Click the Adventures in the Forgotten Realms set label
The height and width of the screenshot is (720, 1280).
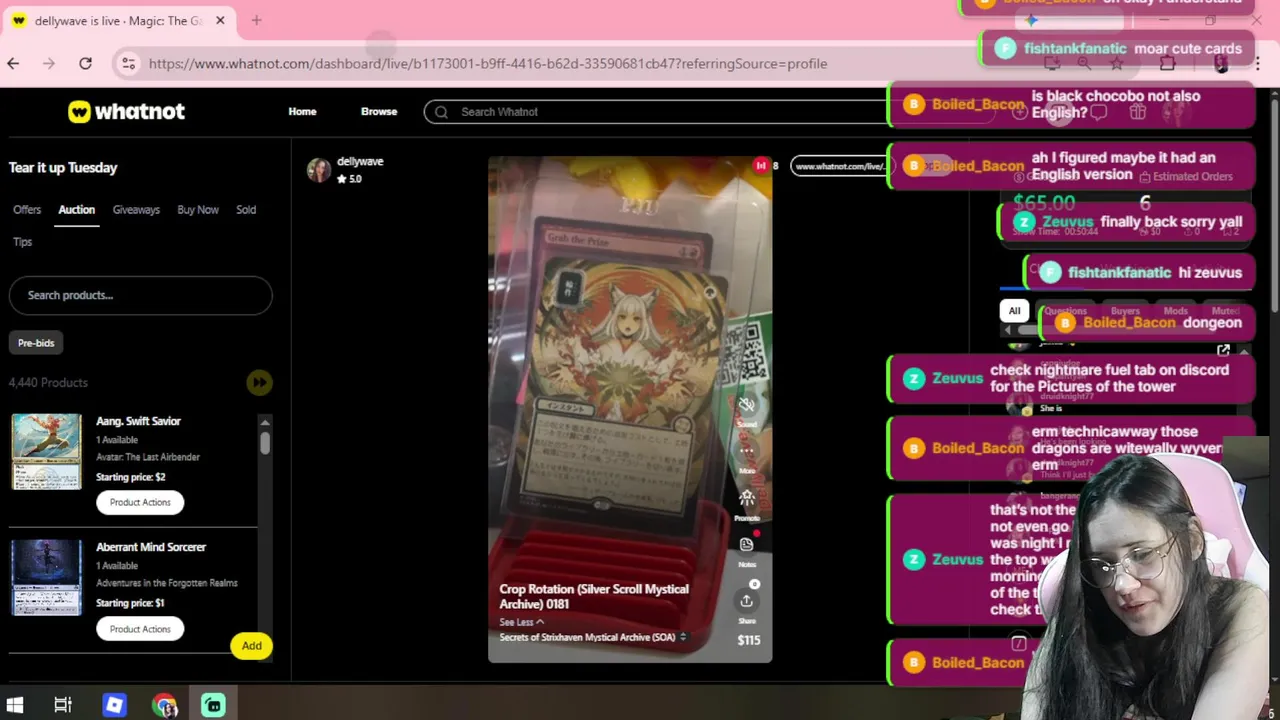(x=167, y=583)
